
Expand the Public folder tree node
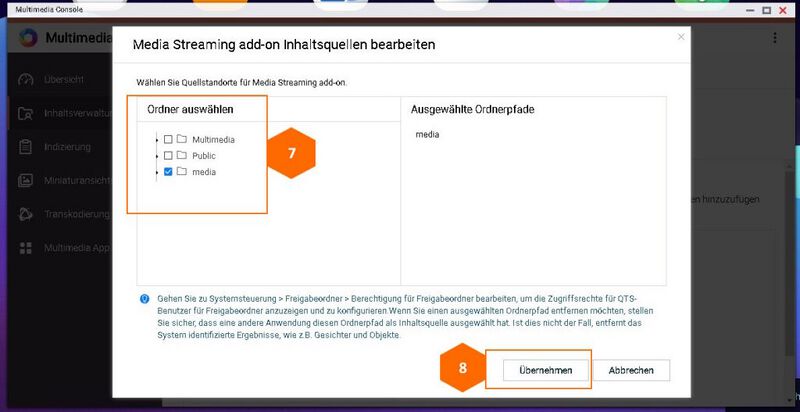(157, 156)
